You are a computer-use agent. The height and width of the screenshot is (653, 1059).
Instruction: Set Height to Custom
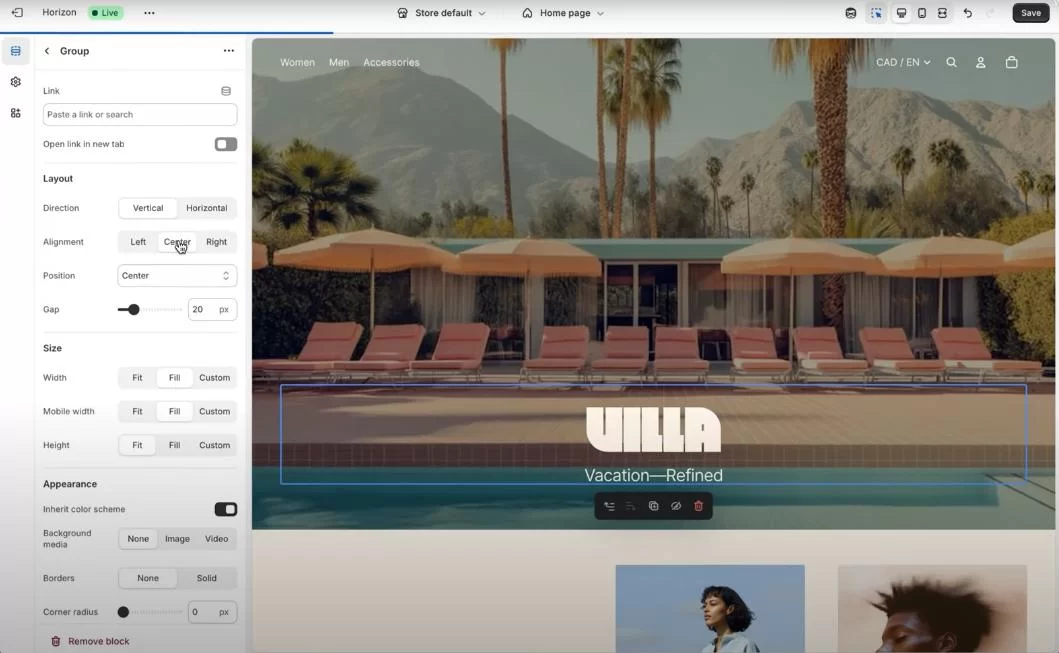[215, 445]
